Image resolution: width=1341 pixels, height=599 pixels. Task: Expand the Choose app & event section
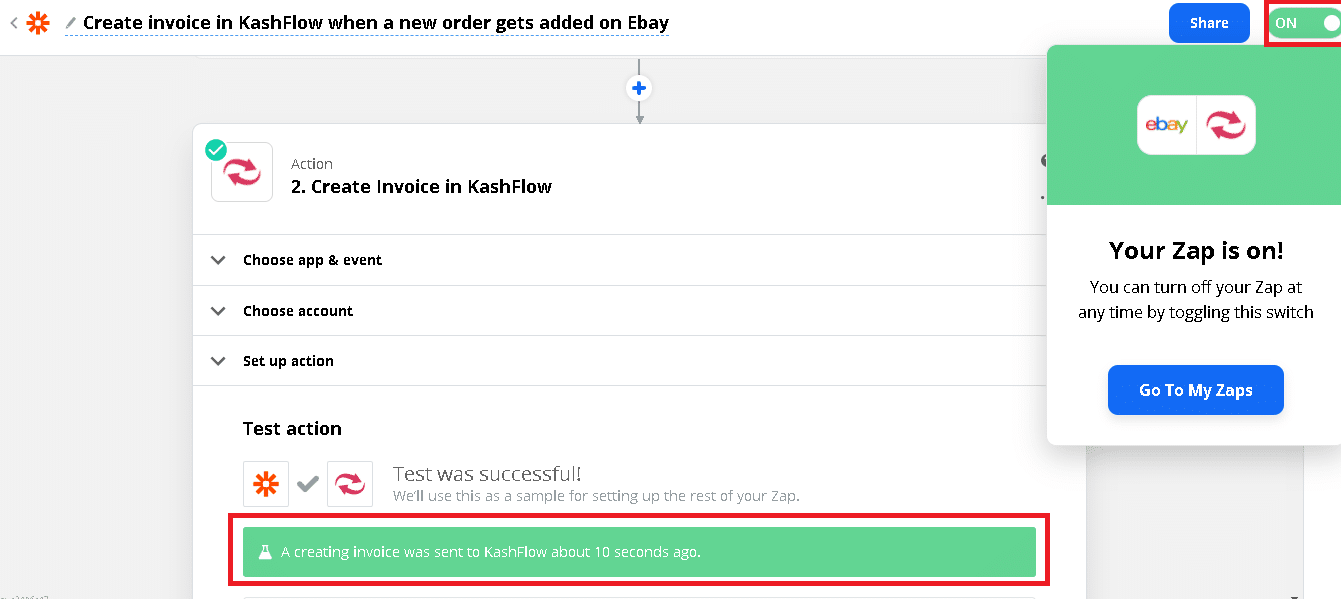312,260
